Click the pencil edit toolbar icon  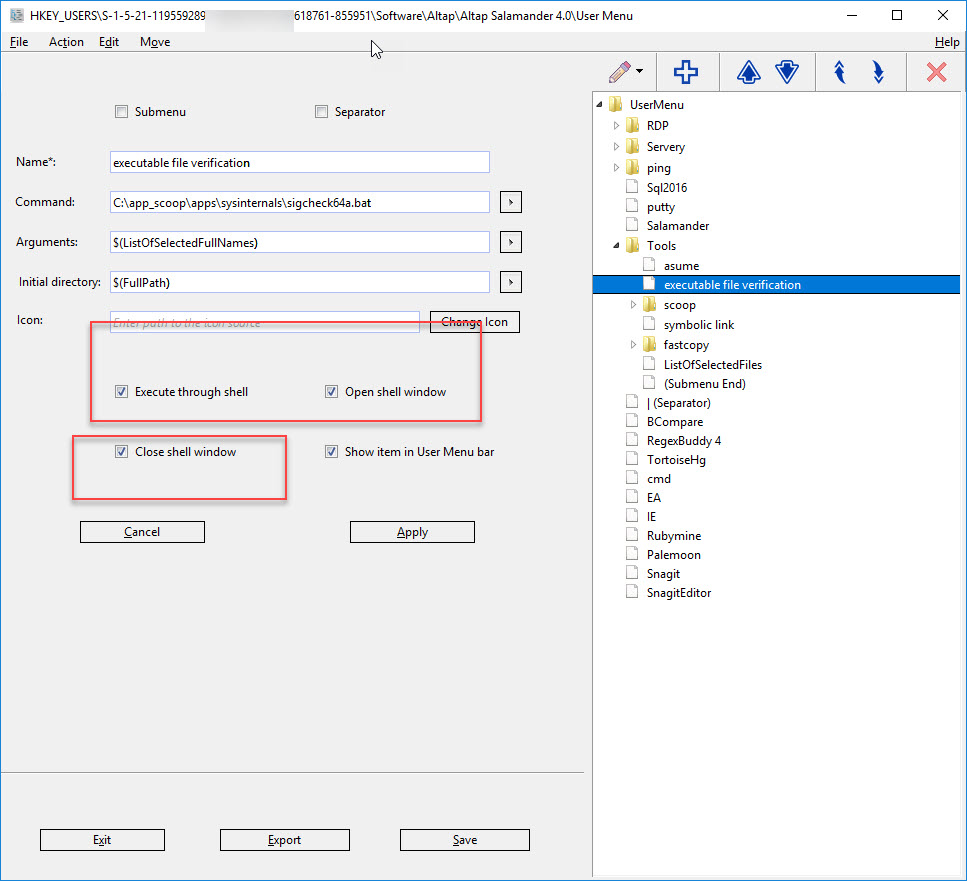(620, 72)
